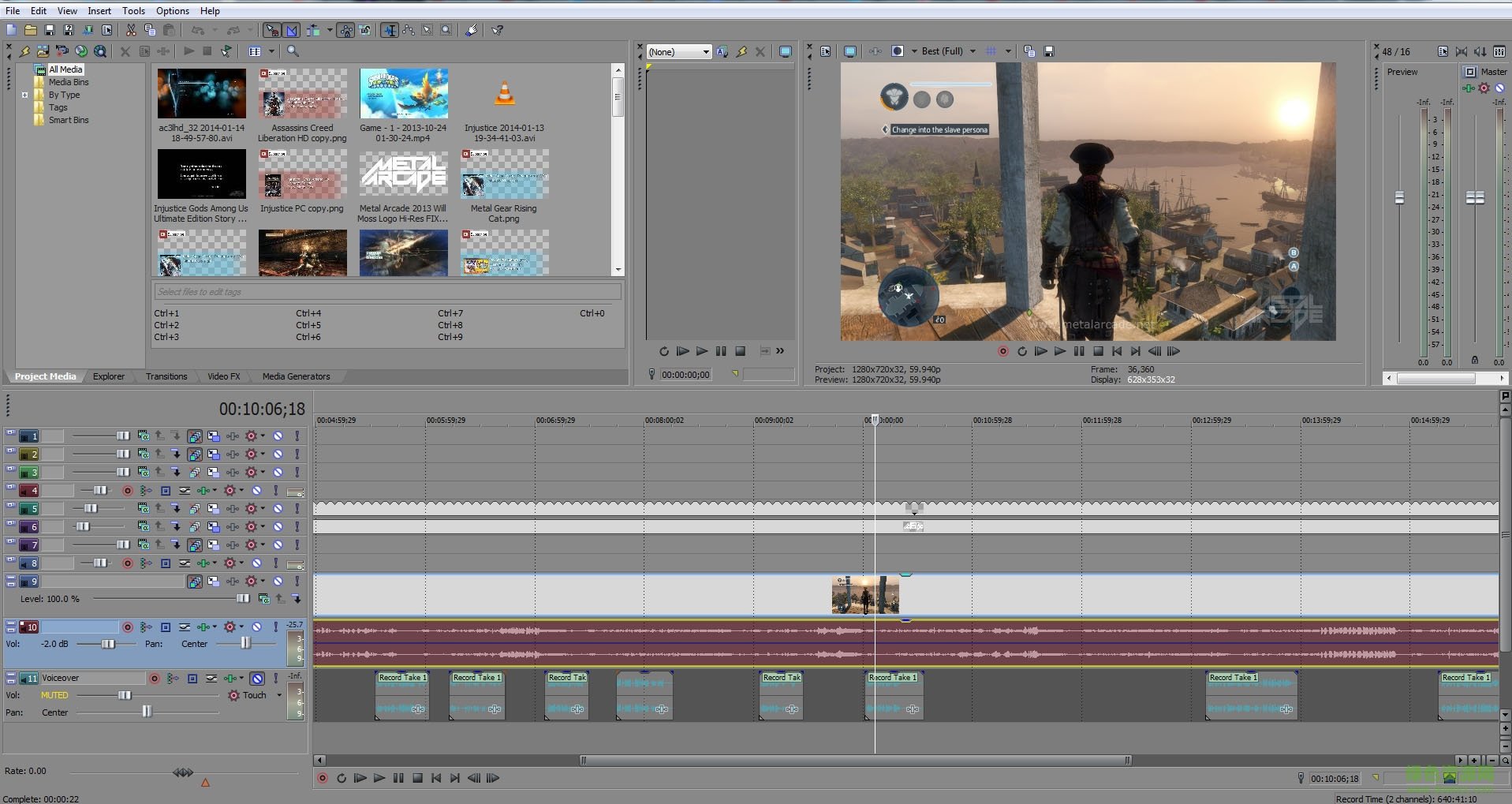Solo track 10
Screen dimensions: 1512x804
[x=274, y=626]
